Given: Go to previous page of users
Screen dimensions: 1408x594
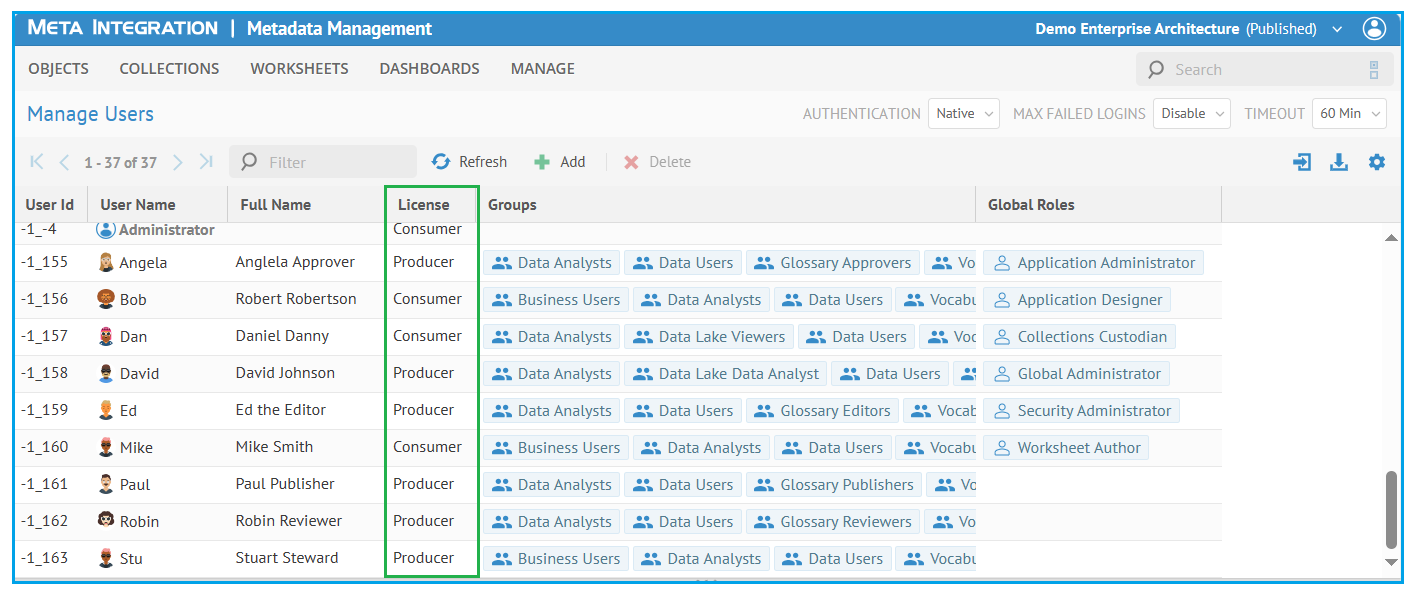Looking at the screenshot, I should point(64,162).
